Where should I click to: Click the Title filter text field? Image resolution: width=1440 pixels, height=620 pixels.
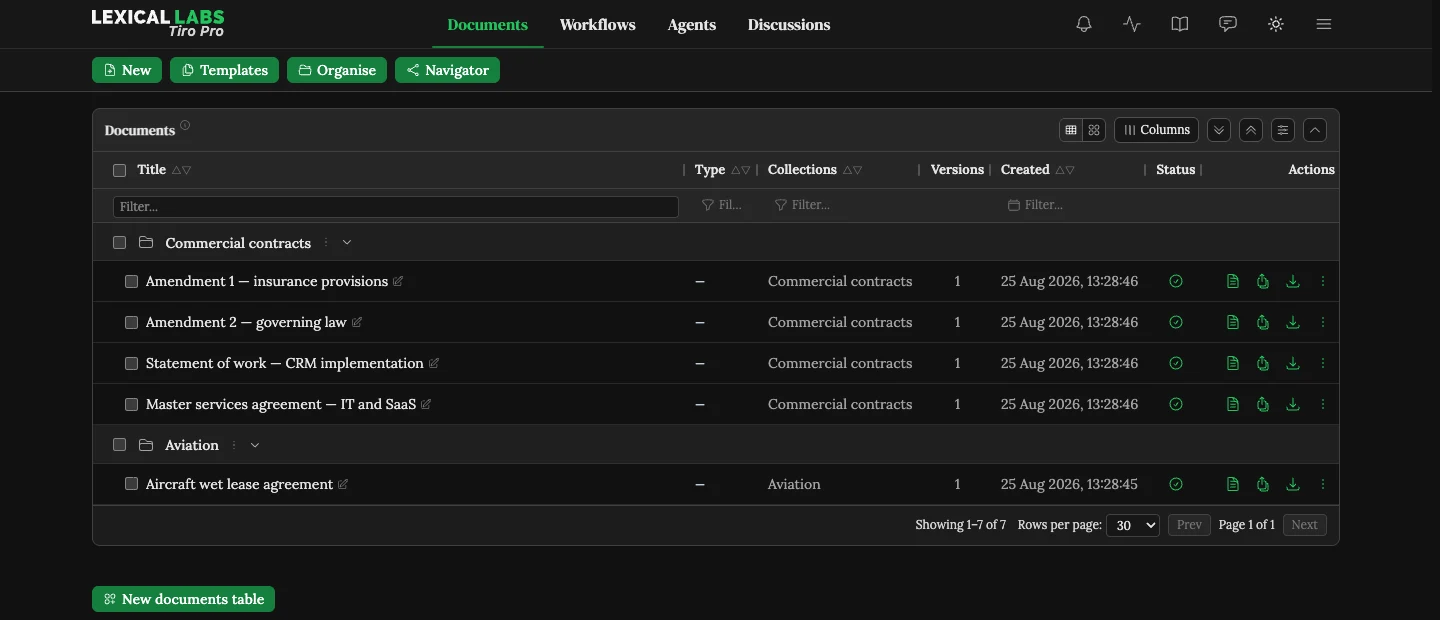396,207
